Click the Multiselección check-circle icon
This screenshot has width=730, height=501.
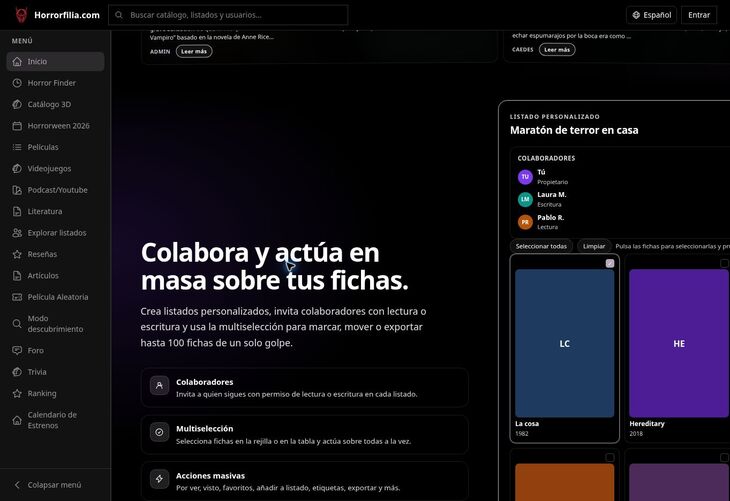point(159,432)
